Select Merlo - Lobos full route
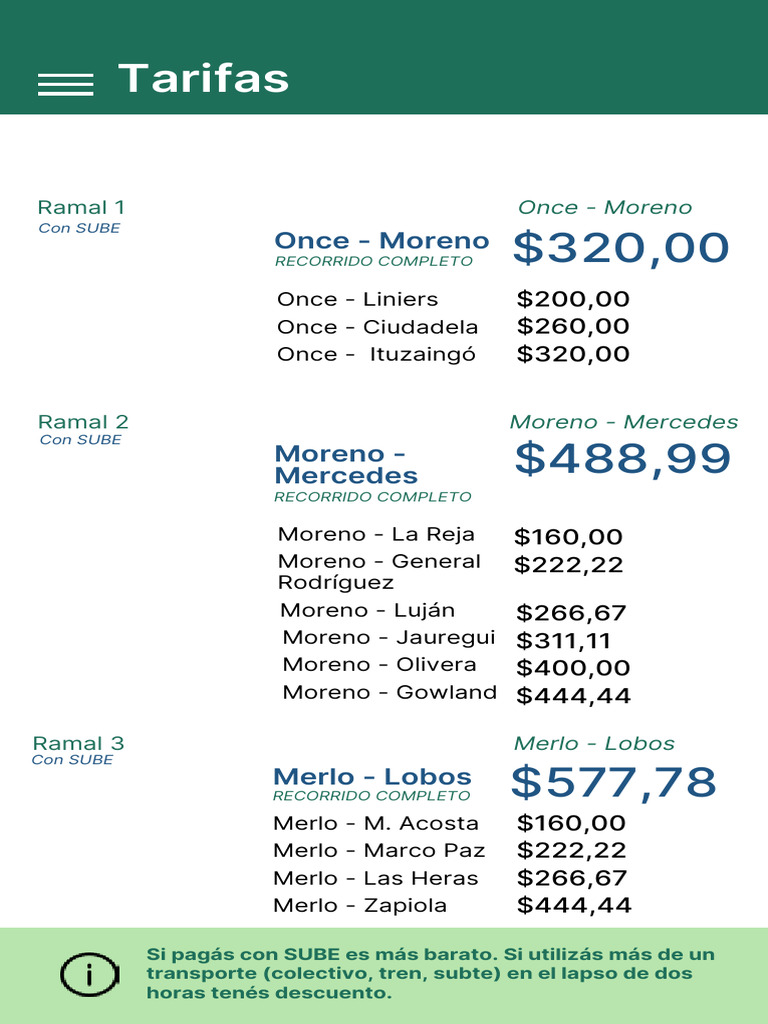Viewport: 768px width, 1024px height. click(x=372, y=777)
